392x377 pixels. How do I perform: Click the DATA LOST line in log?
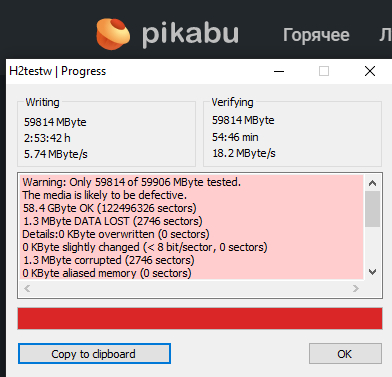(112, 221)
